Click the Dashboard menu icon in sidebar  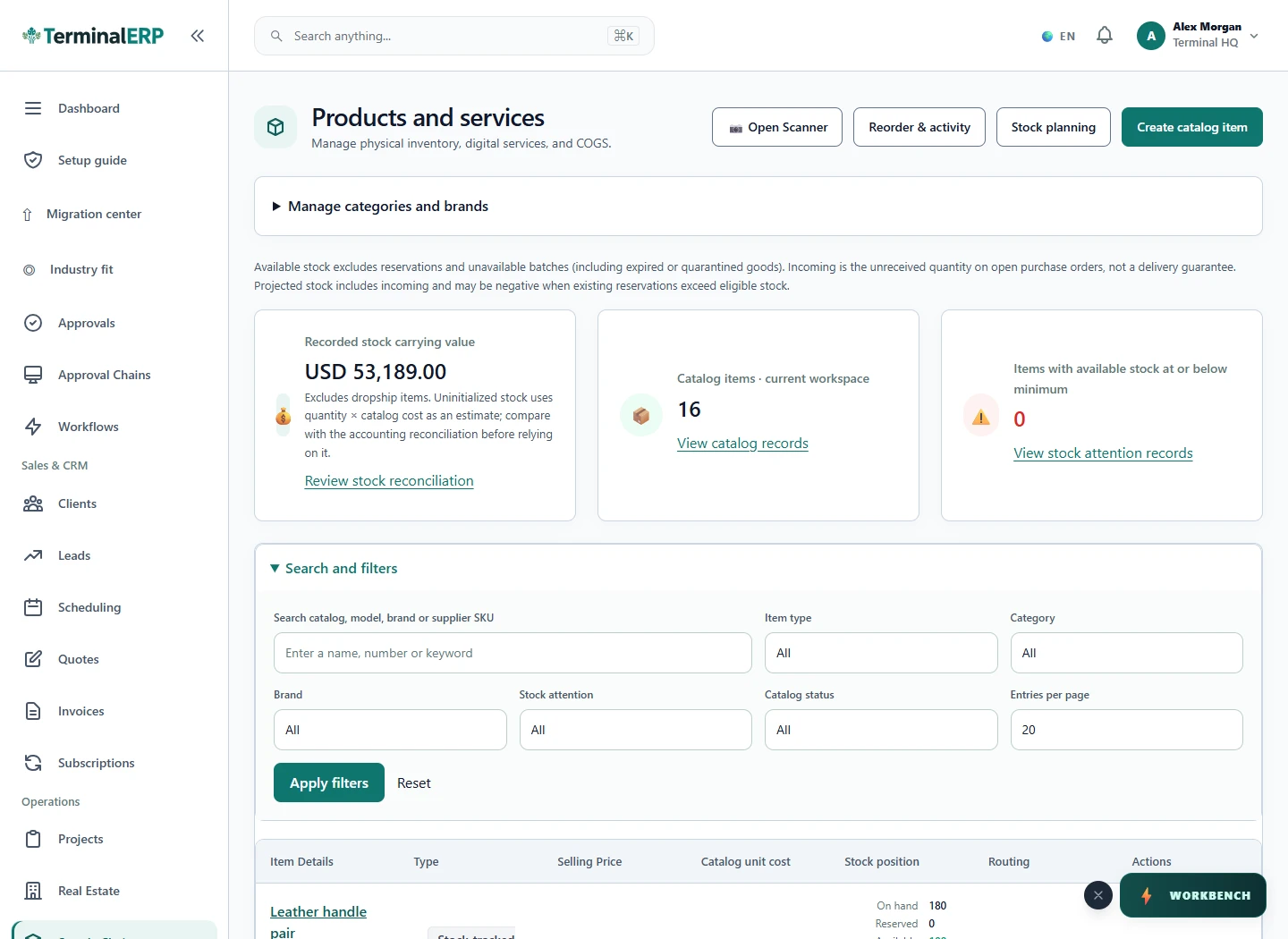tap(33, 108)
